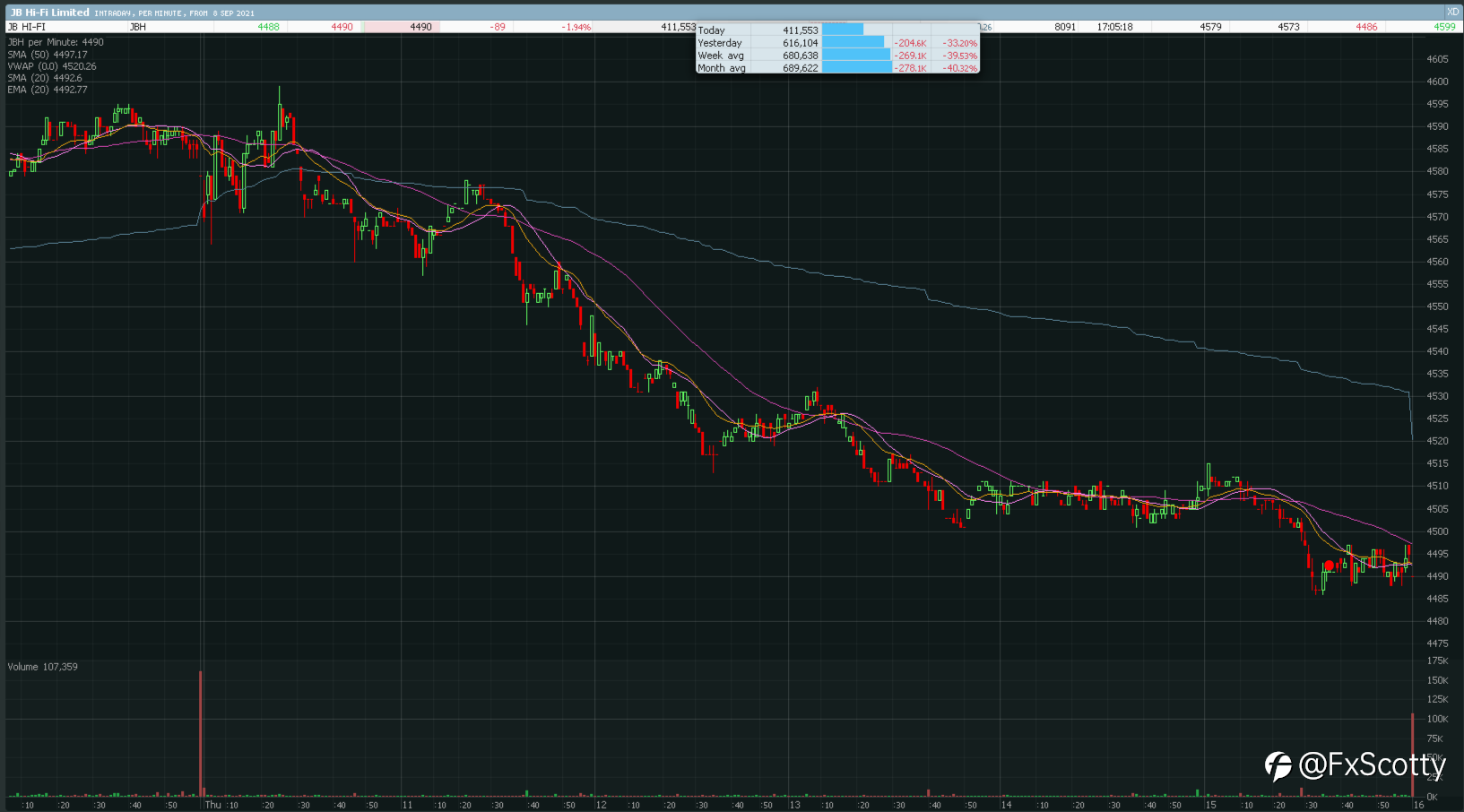Click the EMA (20) 4492.77 legend entry
The height and width of the screenshot is (812, 1464).
[x=48, y=90]
